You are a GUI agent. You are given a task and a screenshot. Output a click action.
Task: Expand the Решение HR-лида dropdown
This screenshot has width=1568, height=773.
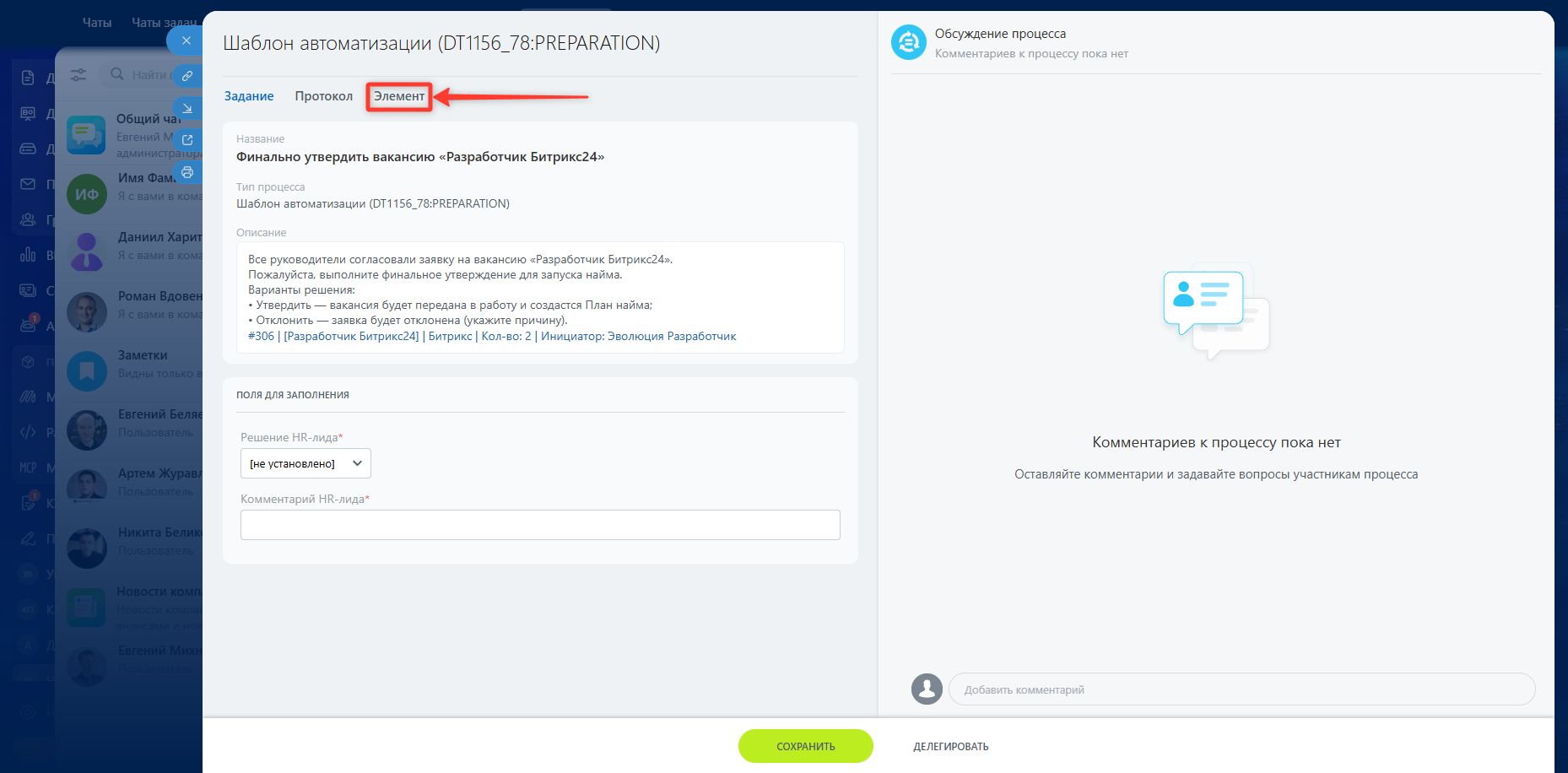pos(305,463)
